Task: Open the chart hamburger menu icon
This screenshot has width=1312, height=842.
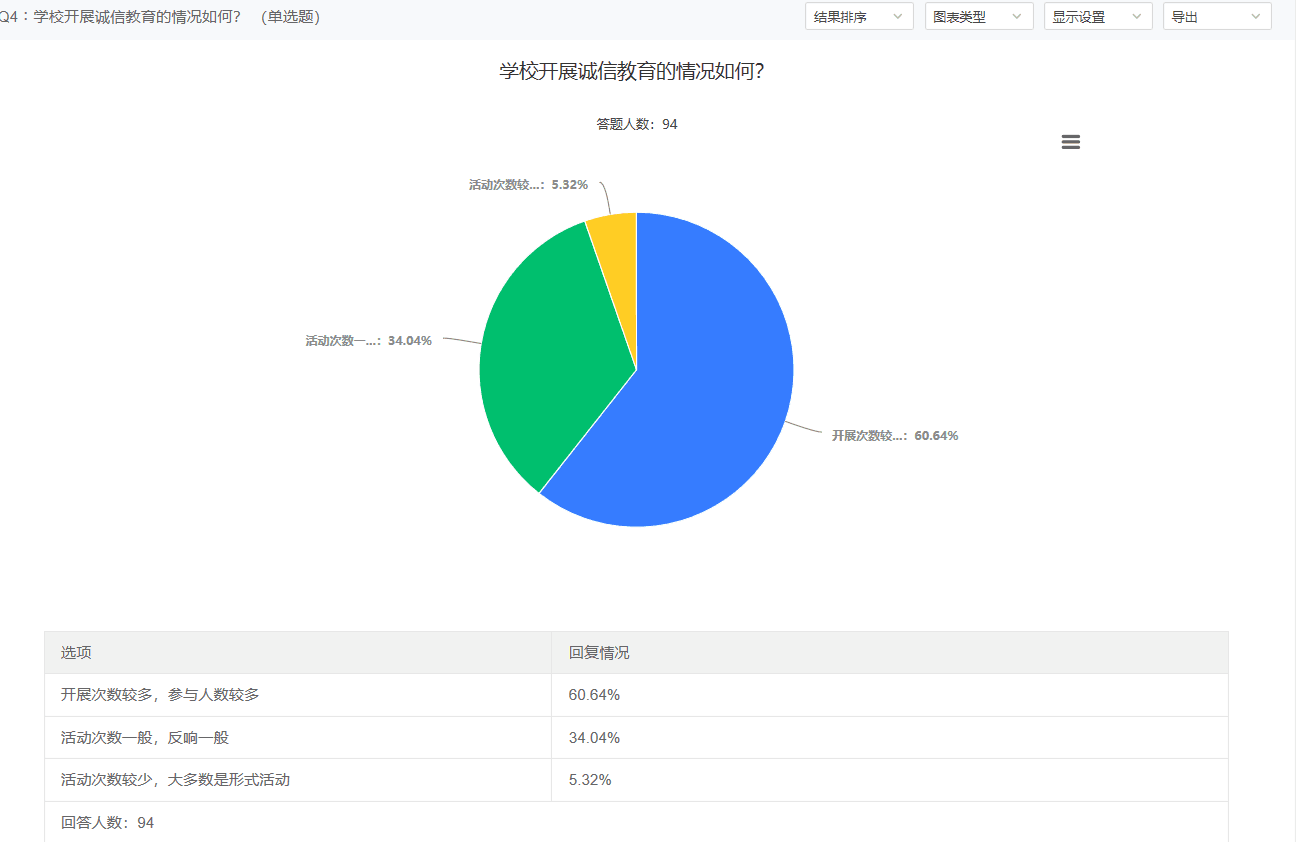Action: (x=1070, y=142)
